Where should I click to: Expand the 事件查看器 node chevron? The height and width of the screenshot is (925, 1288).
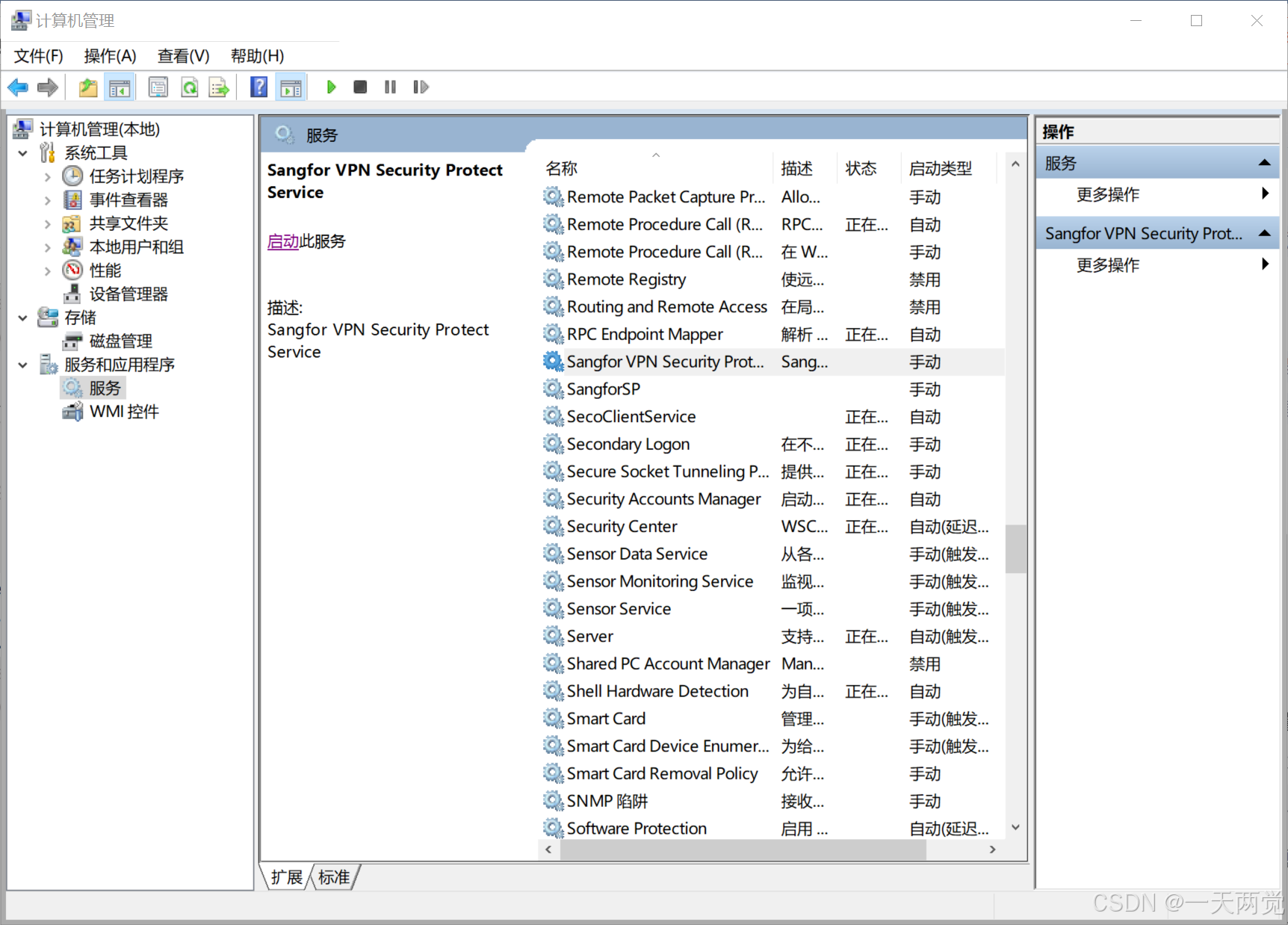[x=48, y=200]
